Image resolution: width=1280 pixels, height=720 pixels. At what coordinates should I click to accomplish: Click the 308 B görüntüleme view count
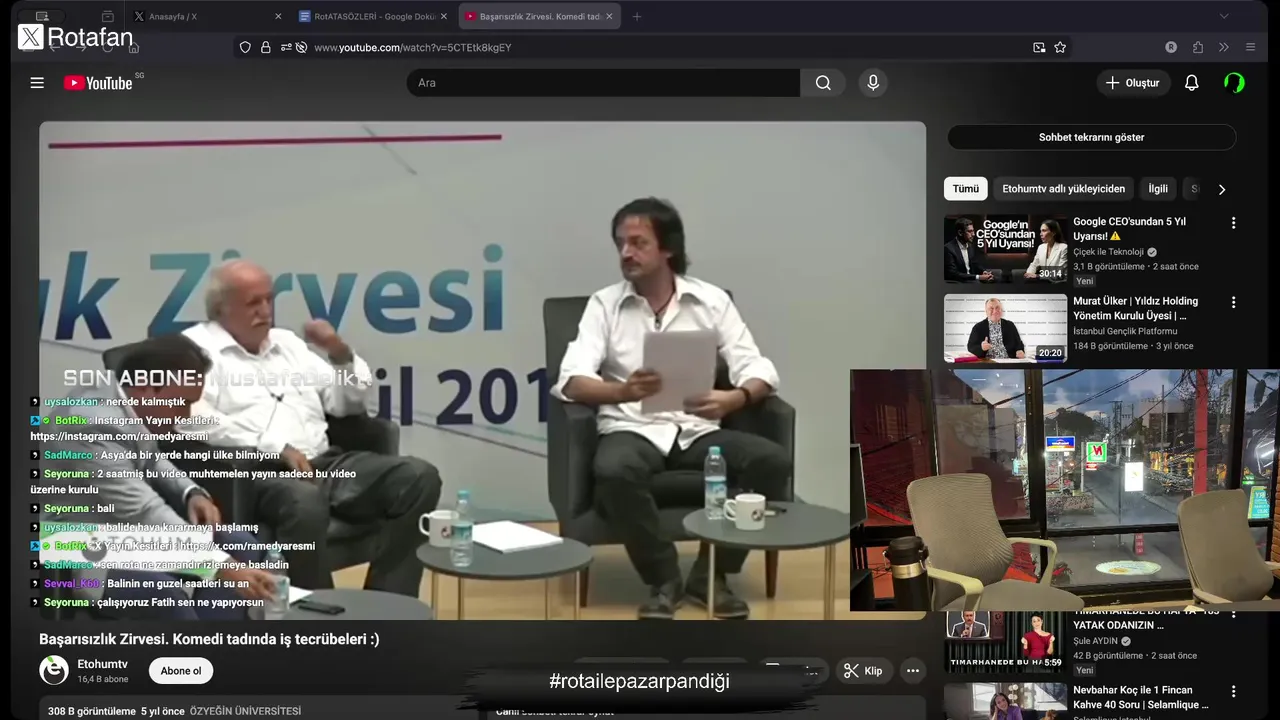click(92, 711)
